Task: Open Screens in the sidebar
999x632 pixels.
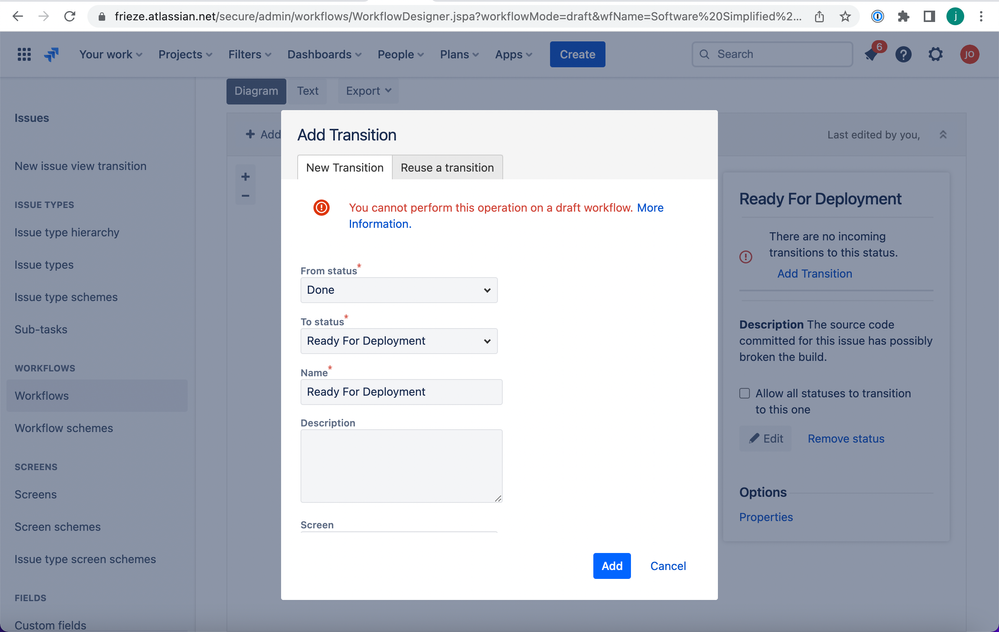Action: [36, 494]
